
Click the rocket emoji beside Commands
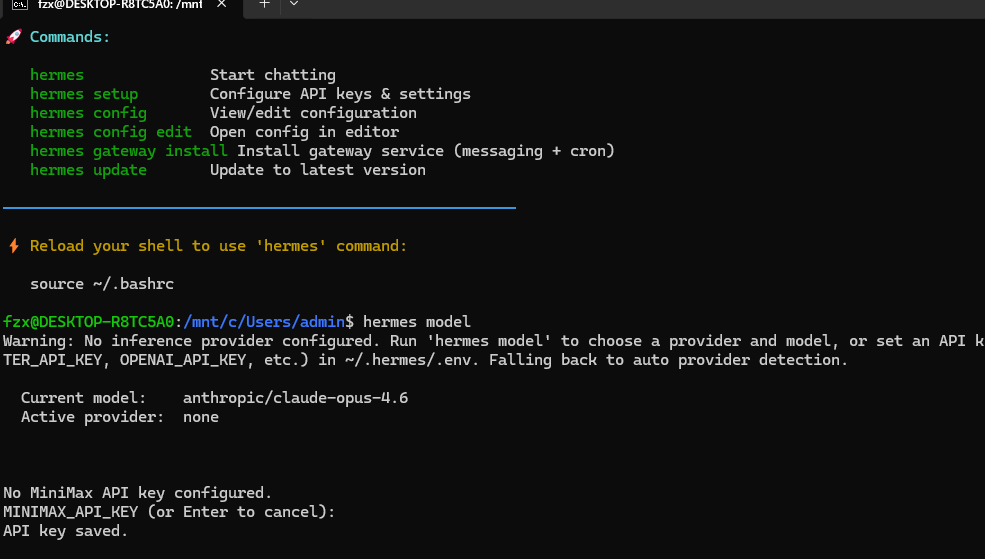click(14, 37)
